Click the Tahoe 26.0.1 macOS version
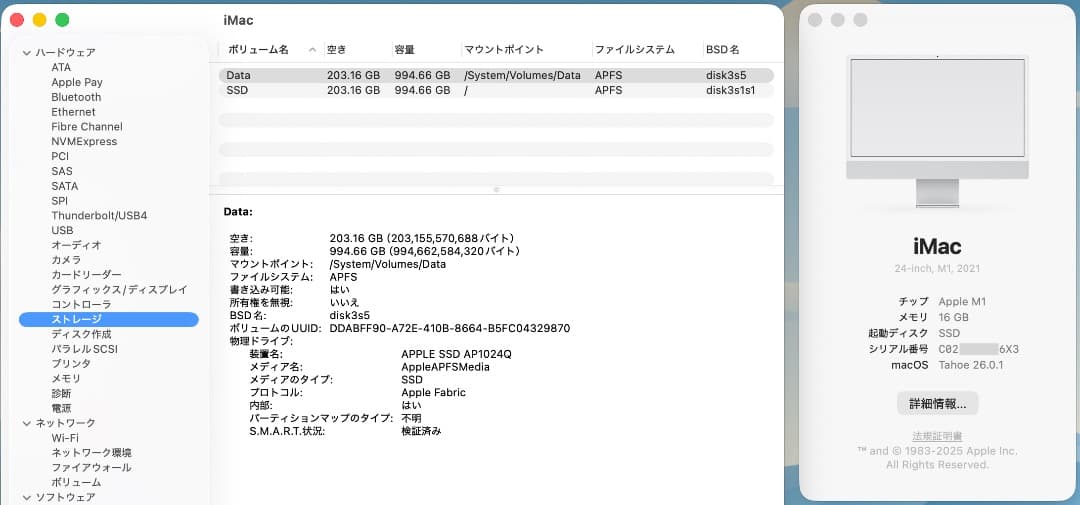1080x505 pixels. [971, 365]
